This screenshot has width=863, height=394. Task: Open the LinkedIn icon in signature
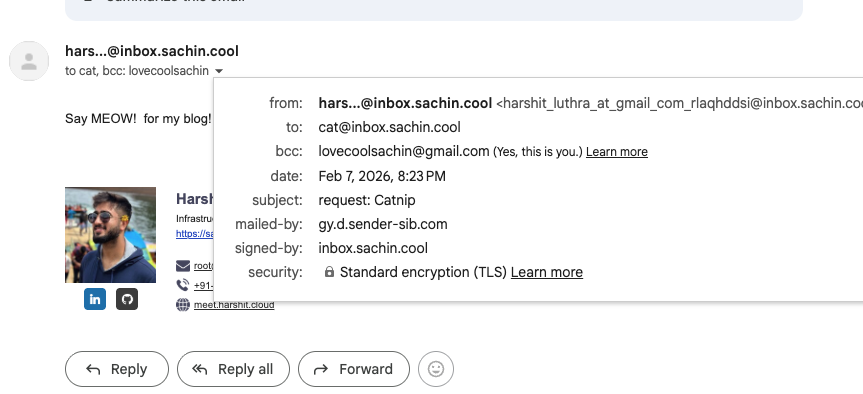tap(95, 299)
